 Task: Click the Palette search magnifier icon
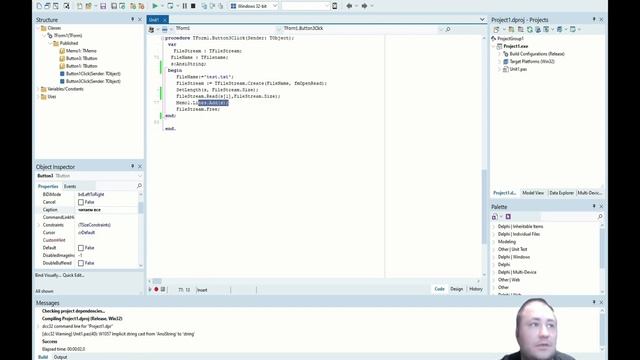coord(600,217)
